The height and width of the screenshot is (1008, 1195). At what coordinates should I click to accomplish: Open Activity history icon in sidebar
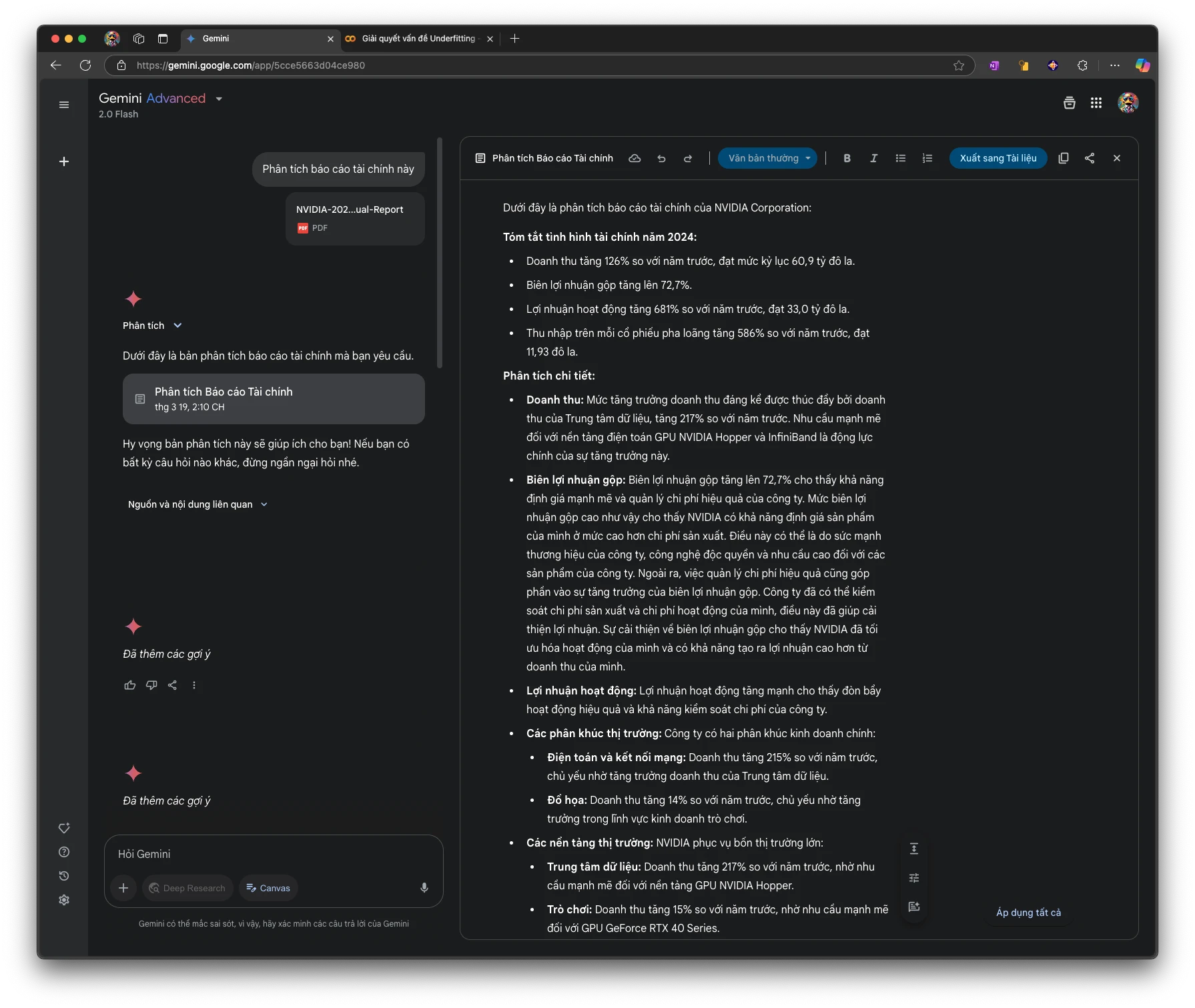pos(64,876)
